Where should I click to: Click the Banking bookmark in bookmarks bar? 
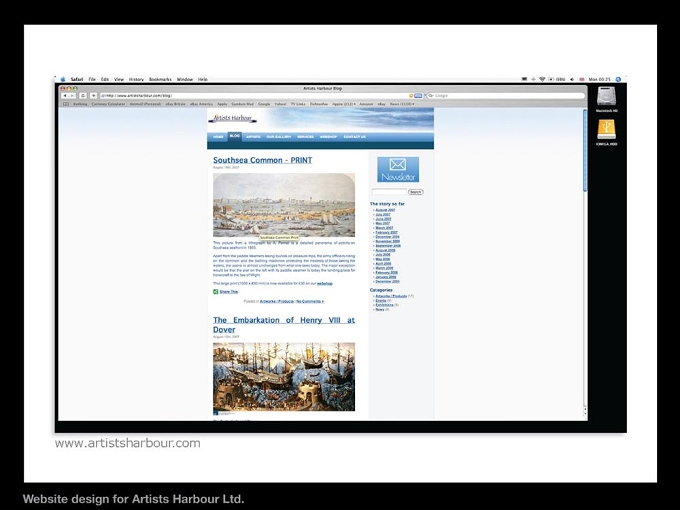[80, 104]
